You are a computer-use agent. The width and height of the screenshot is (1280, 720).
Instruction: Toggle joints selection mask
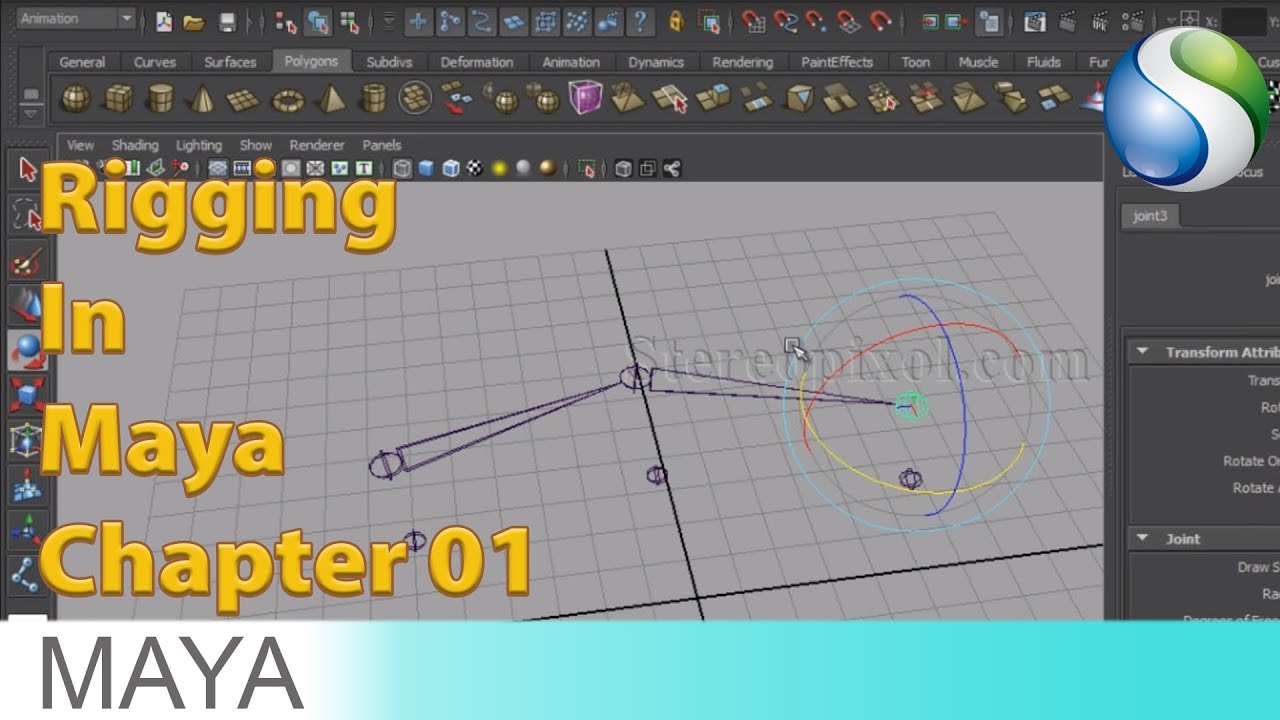pyautogui.click(x=450, y=21)
